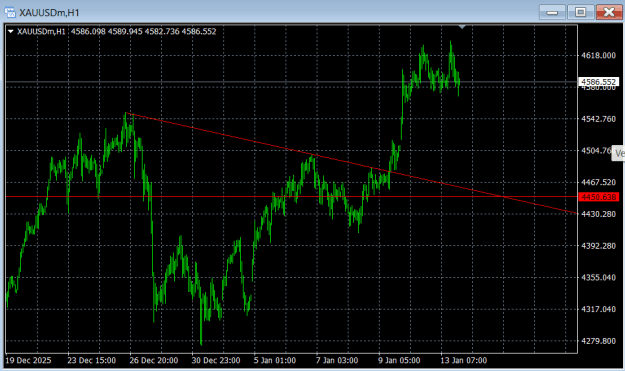Click the current price label 4586.552
Viewport: 625px width, 371px height.
tap(598, 82)
